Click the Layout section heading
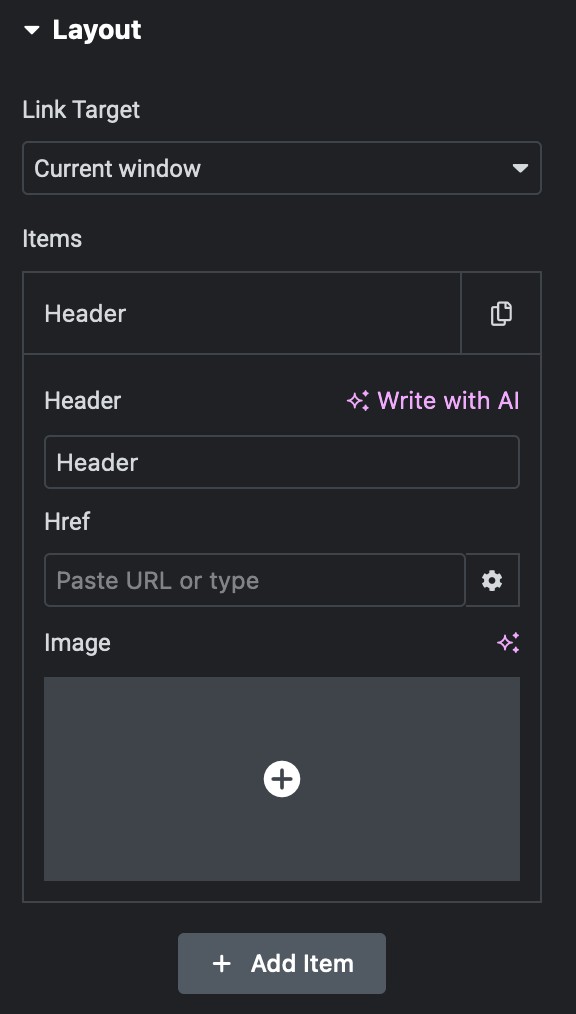The width and height of the screenshot is (576, 1014). 97,30
